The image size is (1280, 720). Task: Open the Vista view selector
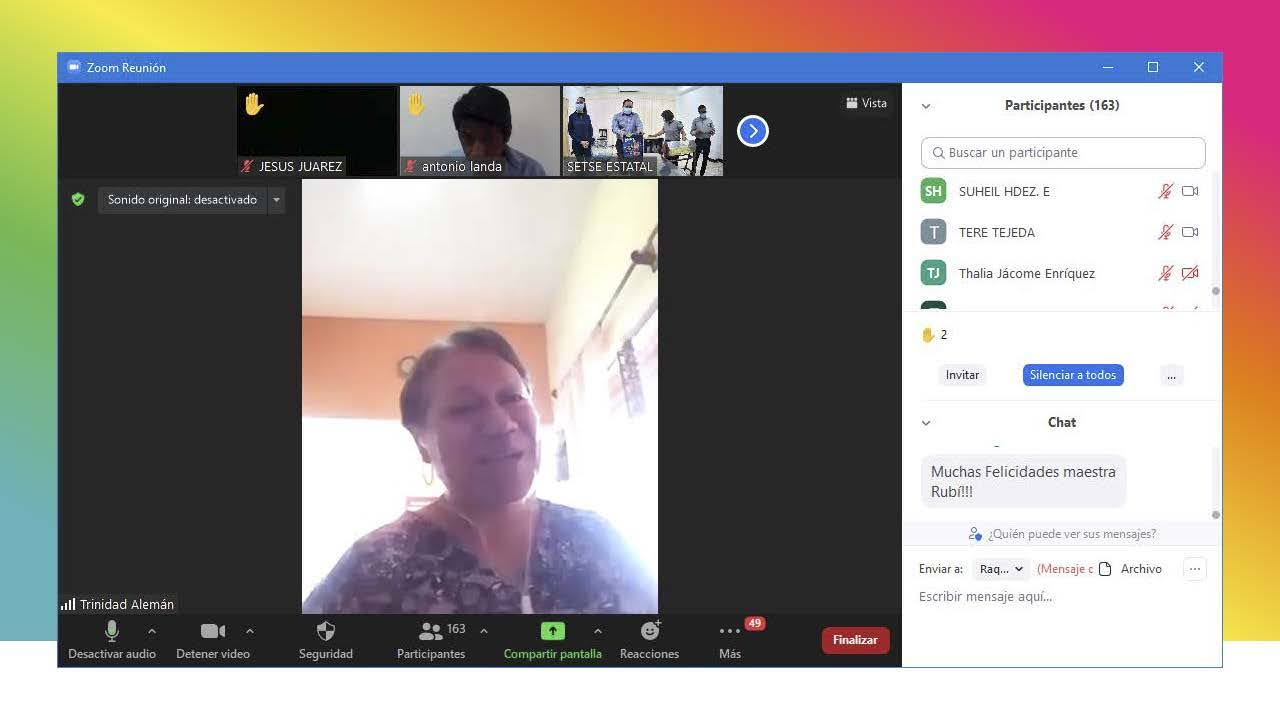click(866, 103)
